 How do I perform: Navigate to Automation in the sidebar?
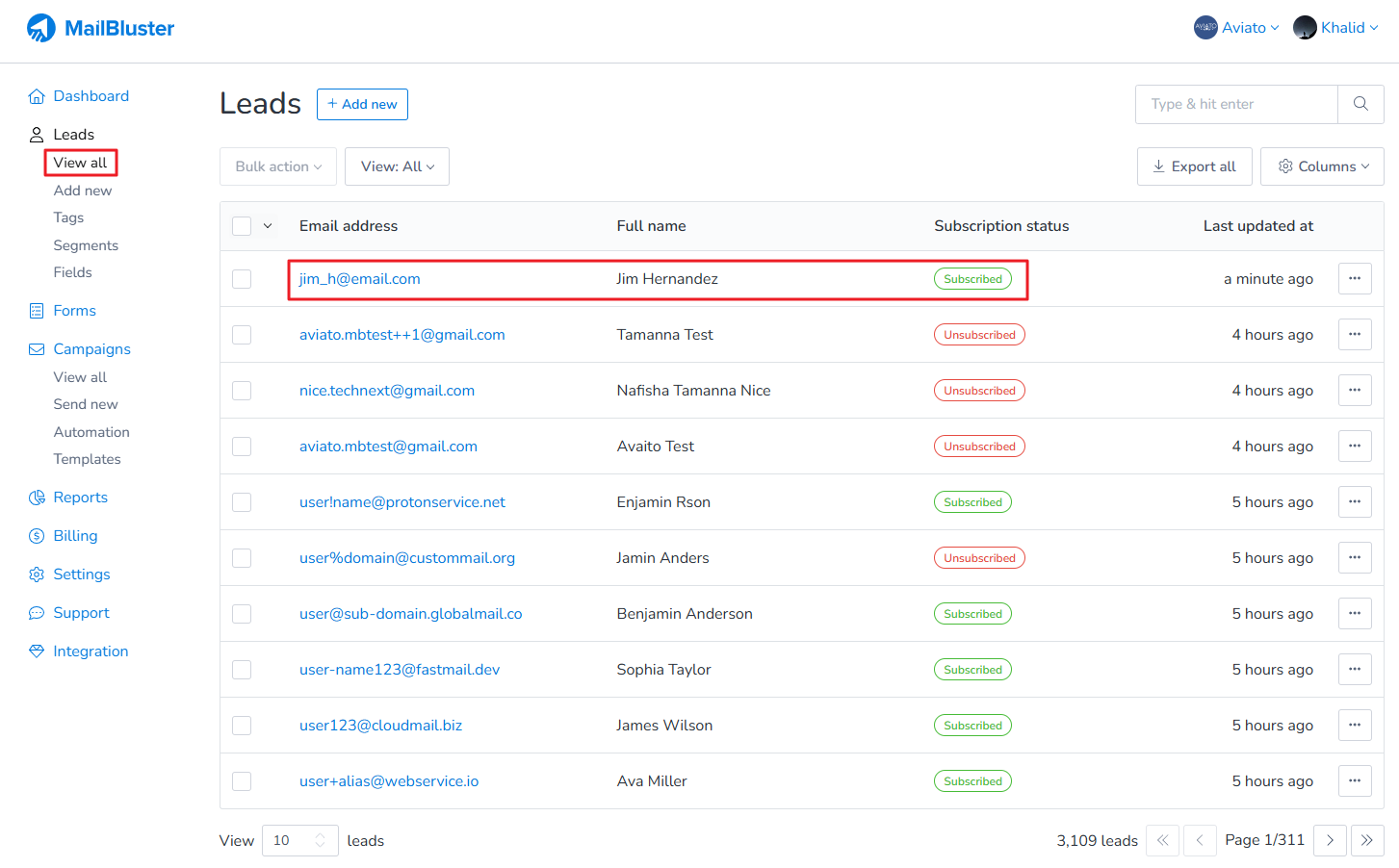click(x=91, y=432)
